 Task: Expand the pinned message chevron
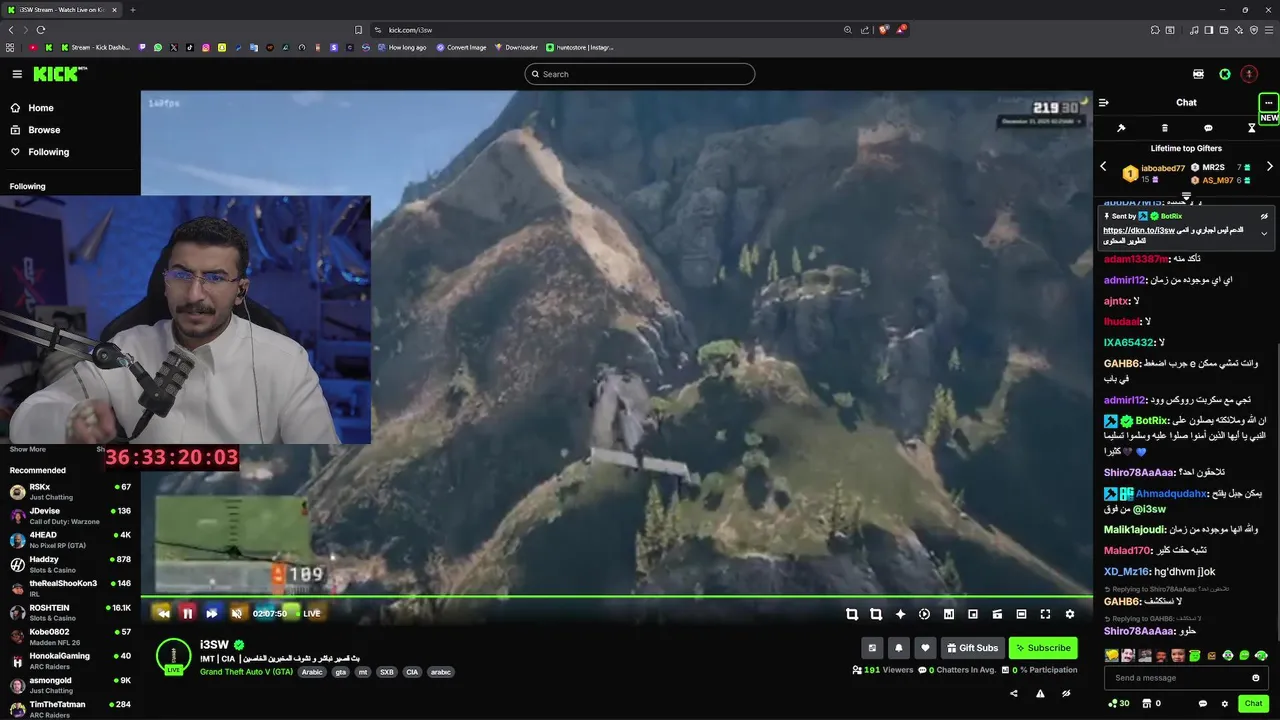click(x=1264, y=234)
